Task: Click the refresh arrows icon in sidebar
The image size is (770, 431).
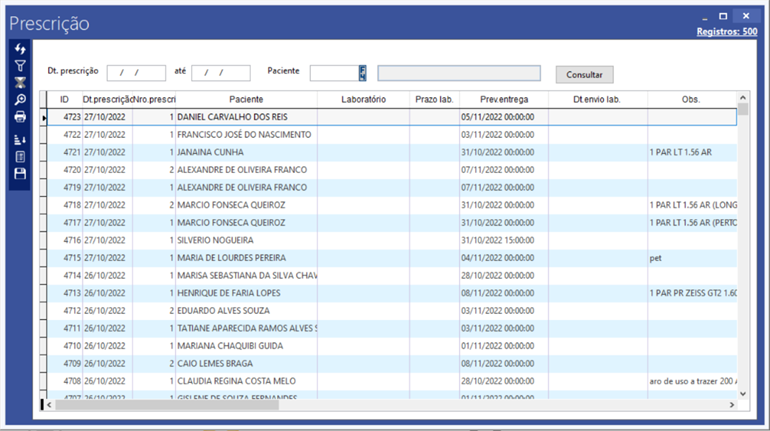Action: coord(20,49)
